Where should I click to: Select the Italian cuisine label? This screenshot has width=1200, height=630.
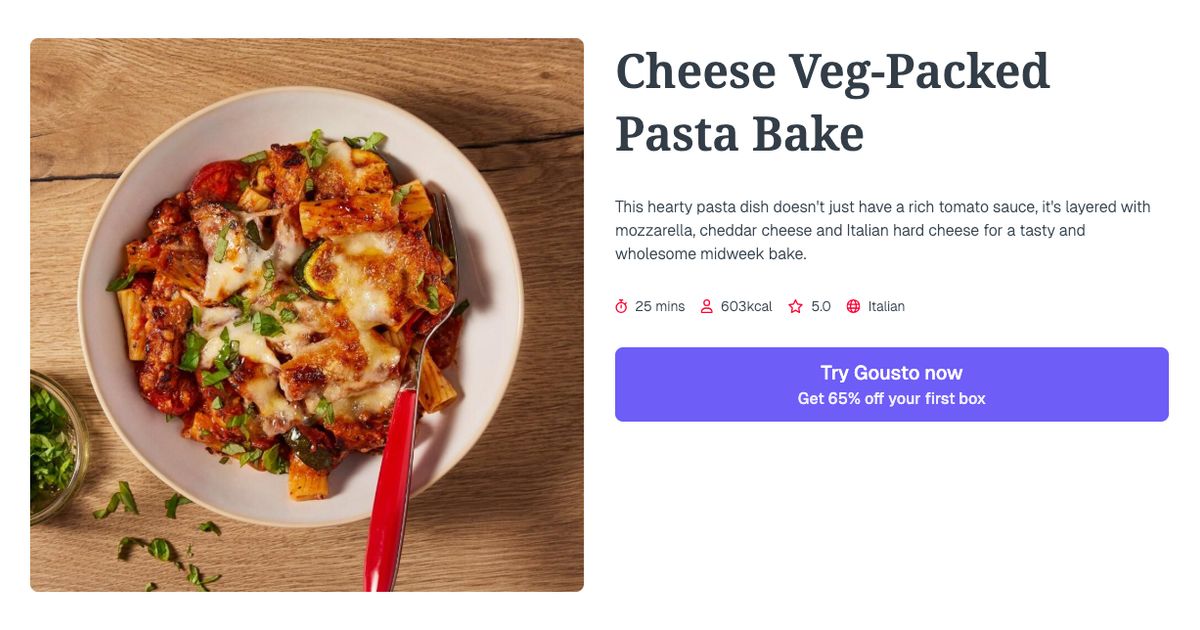(x=885, y=306)
